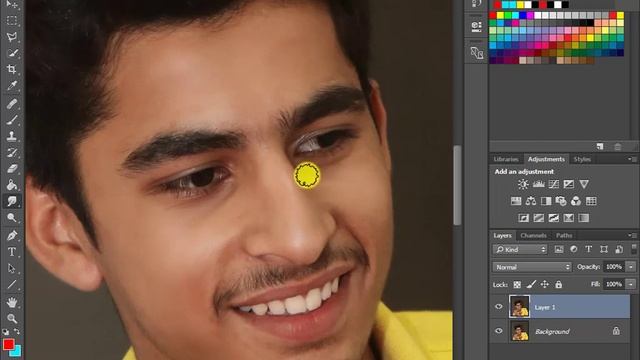This screenshot has height=360, width=640.
Task: Select the Line tool
Action: pos(12,284)
